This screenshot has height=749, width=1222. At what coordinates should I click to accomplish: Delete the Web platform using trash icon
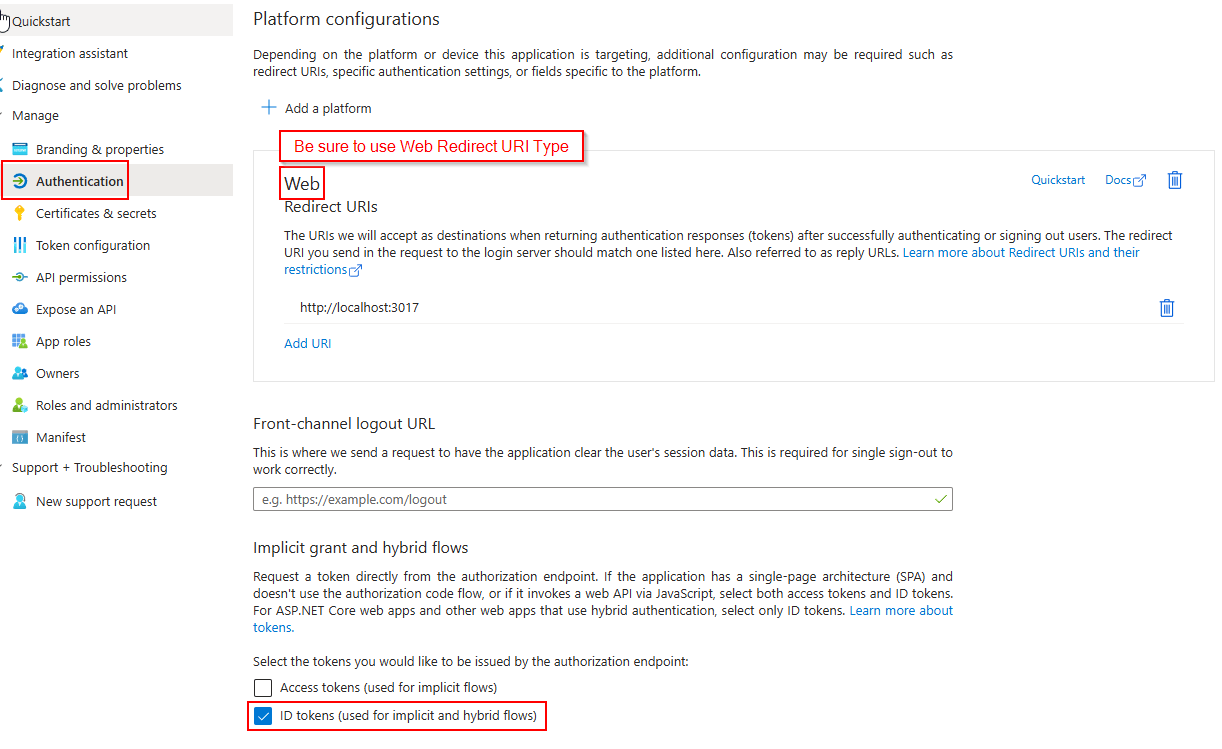click(1175, 180)
